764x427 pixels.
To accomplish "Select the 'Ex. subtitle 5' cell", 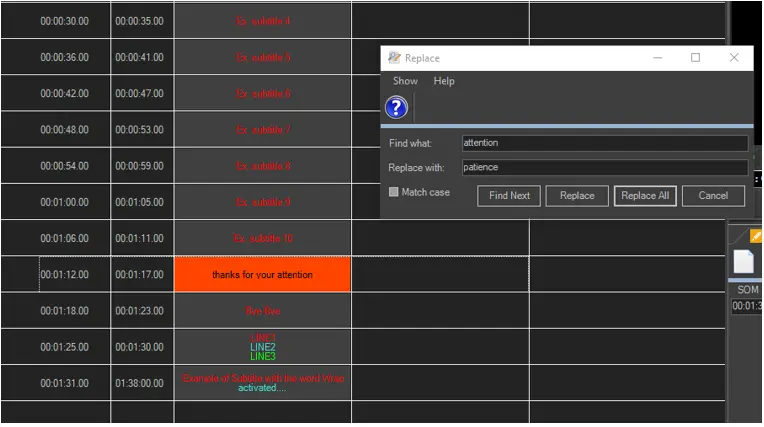I will pyautogui.click(x=262, y=57).
